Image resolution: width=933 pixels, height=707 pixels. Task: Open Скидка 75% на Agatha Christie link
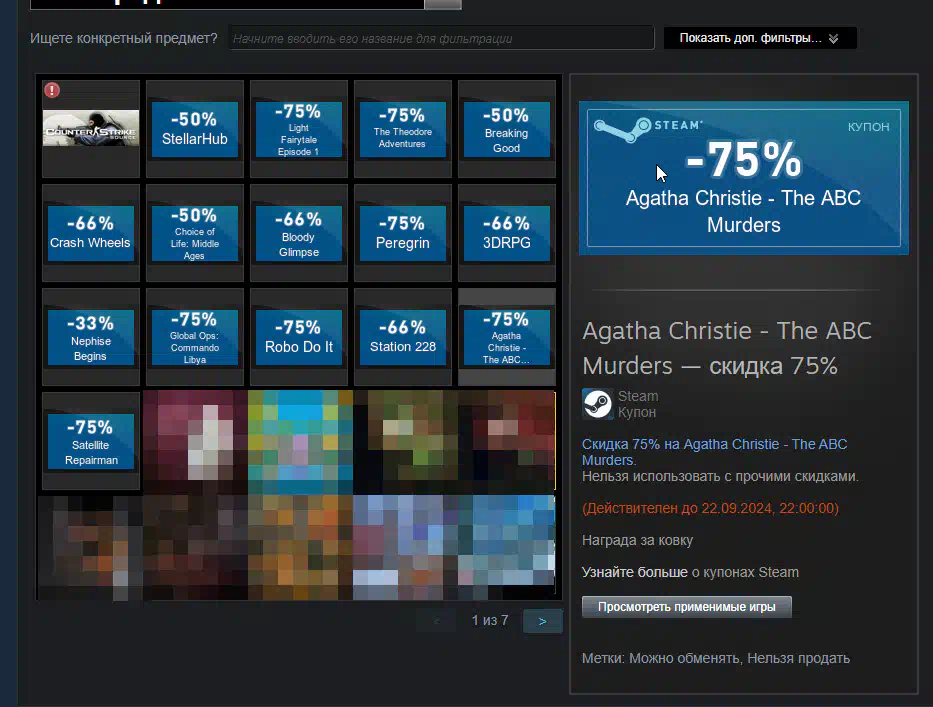pyautogui.click(x=714, y=452)
